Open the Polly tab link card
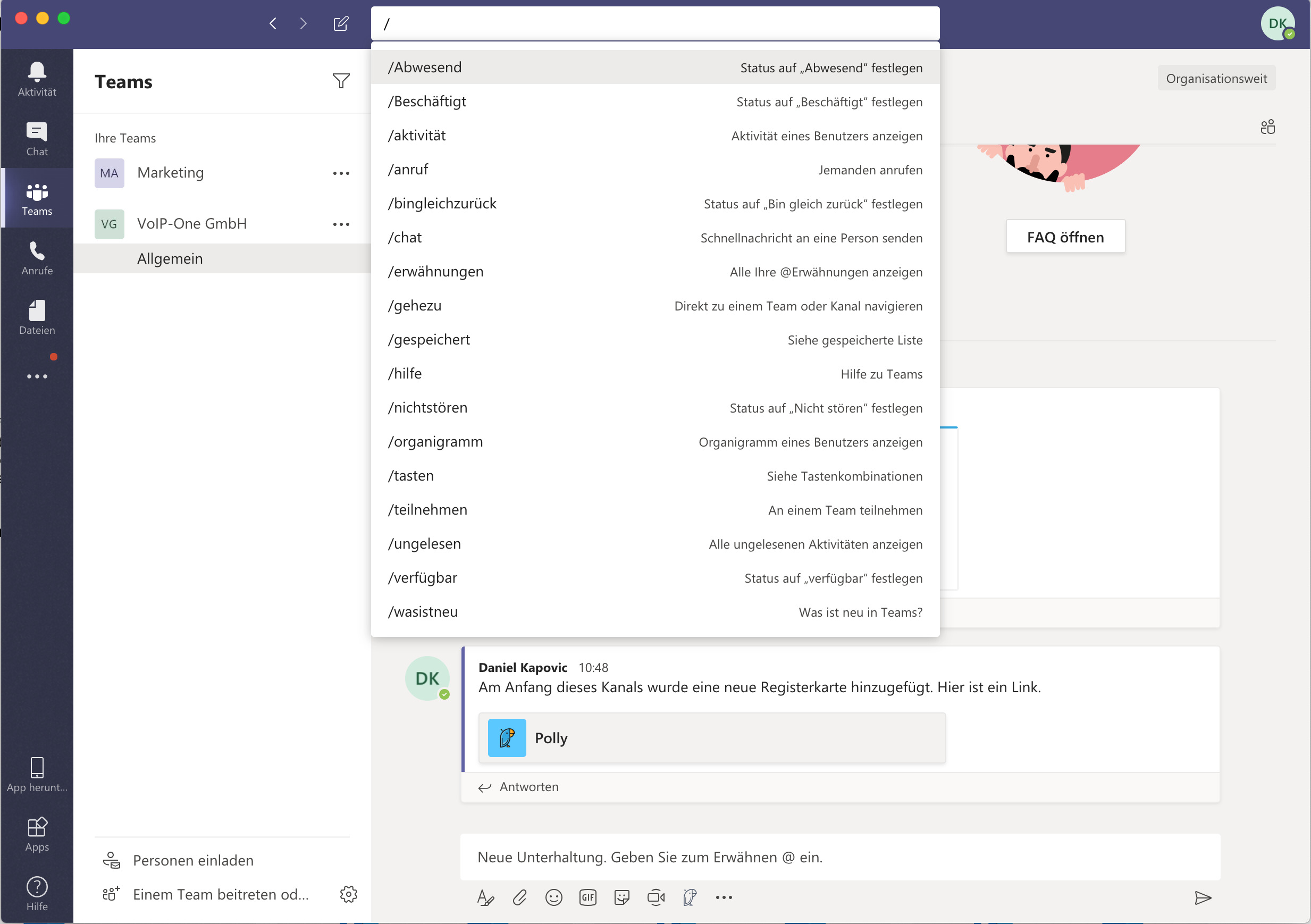The width and height of the screenshot is (1311, 924). coord(711,738)
